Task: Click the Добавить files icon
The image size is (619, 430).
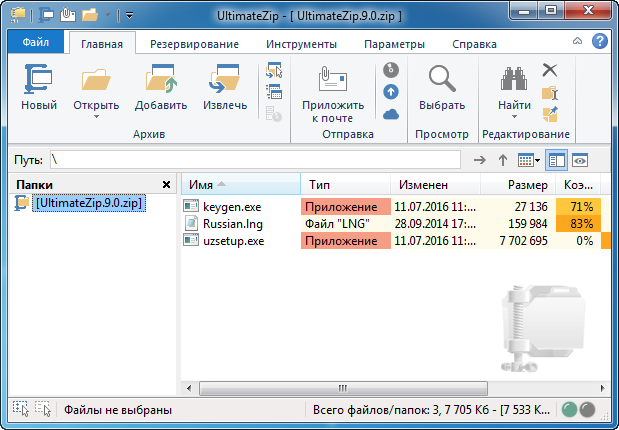Action: tap(160, 81)
